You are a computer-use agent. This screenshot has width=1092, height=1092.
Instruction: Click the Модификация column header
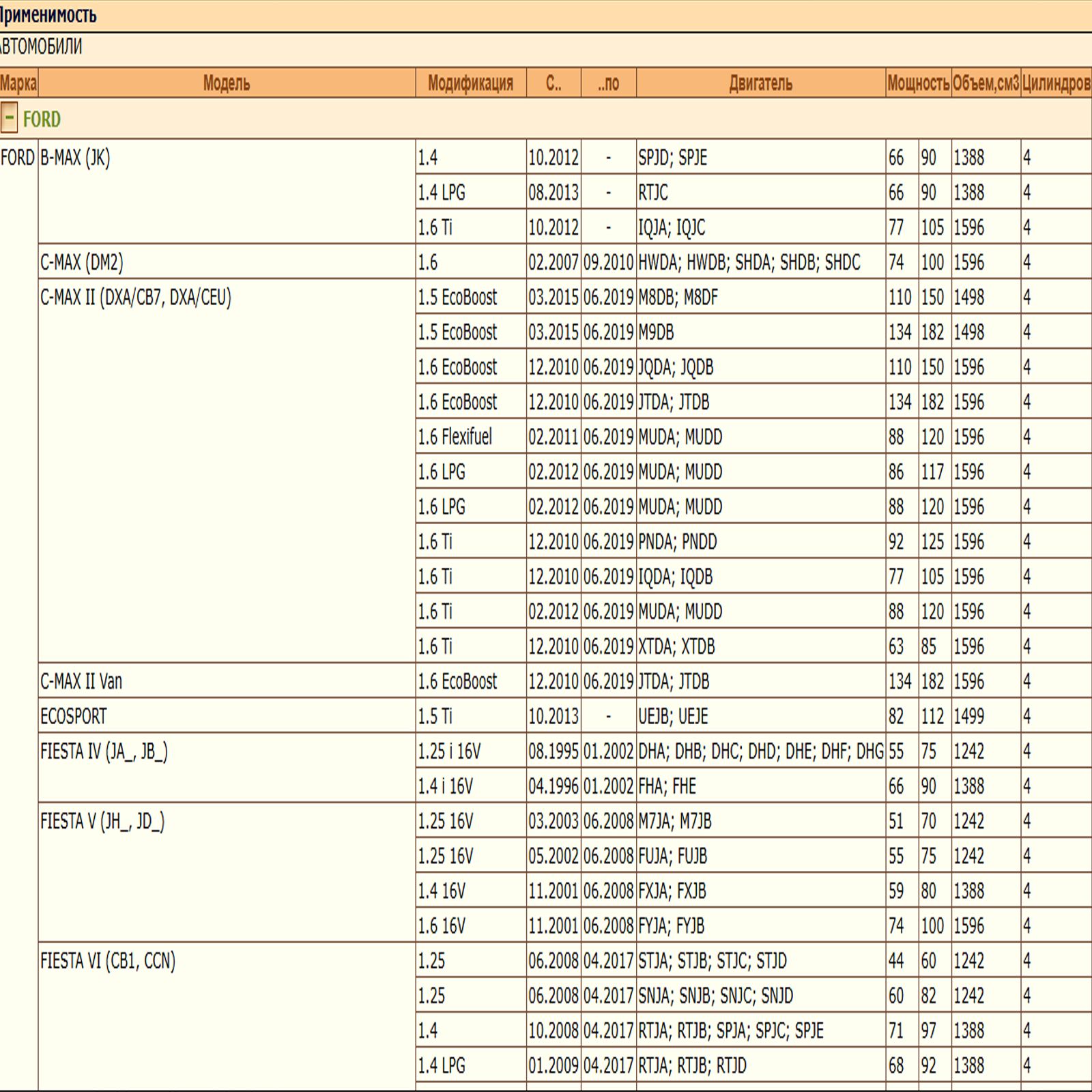[x=470, y=83]
